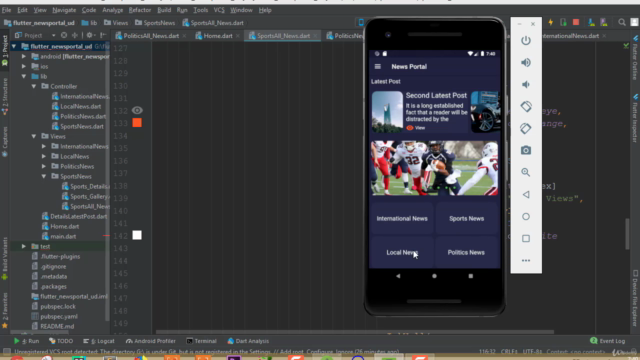Expand the test folder
Viewport: 640px width, 360px height.
[24, 246]
